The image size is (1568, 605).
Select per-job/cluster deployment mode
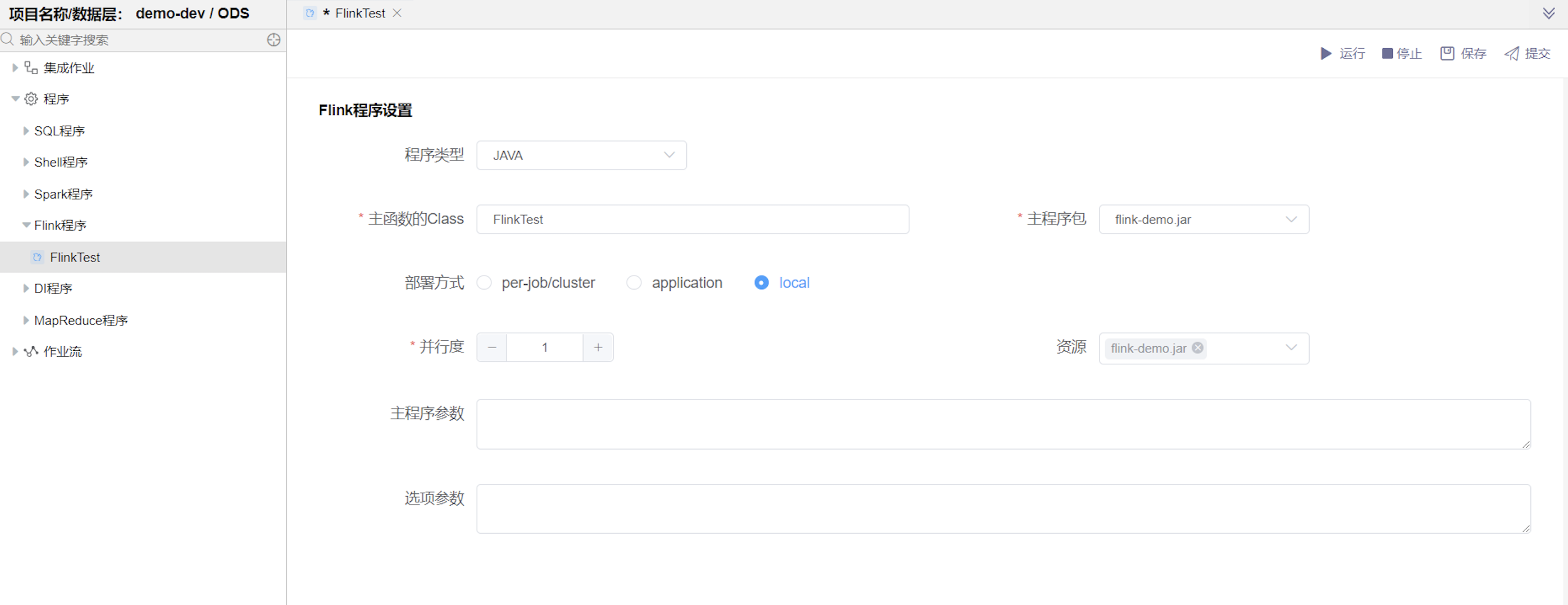pyautogui.click(x=485, y=283)
